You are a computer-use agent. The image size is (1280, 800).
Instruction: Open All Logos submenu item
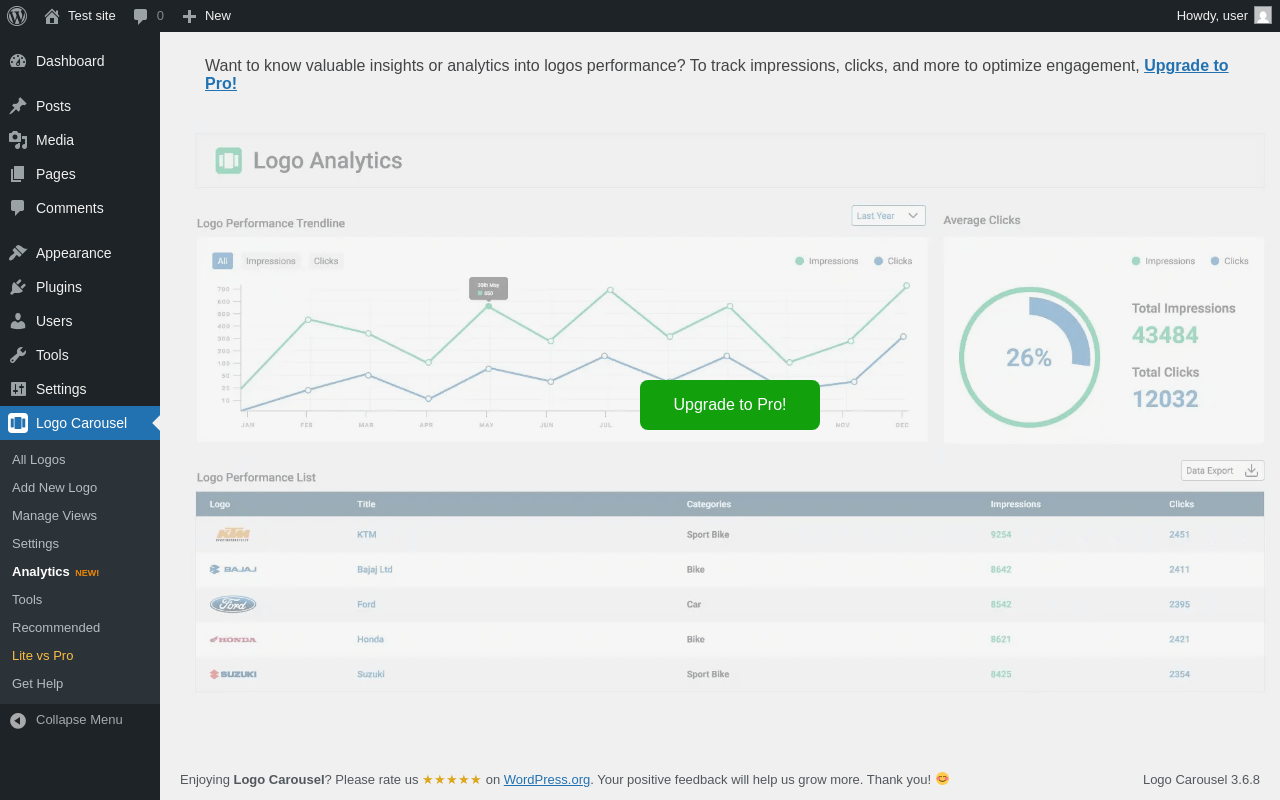point(39,460)
